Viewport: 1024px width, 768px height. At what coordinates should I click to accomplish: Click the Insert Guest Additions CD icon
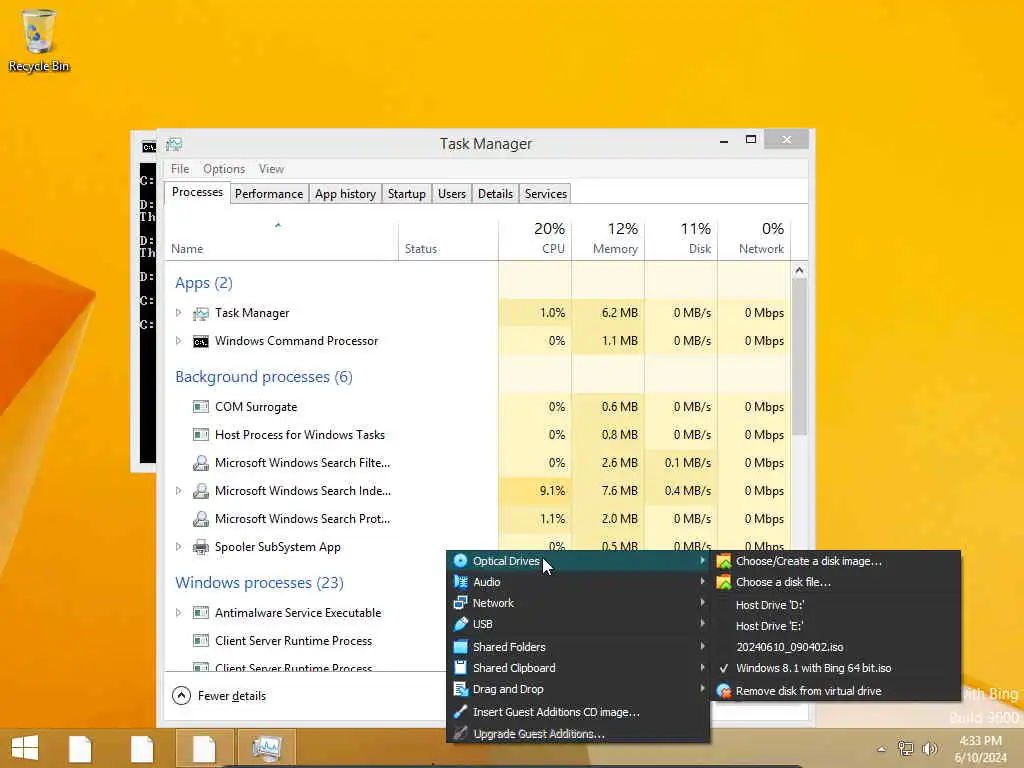[x=460, y=711]
